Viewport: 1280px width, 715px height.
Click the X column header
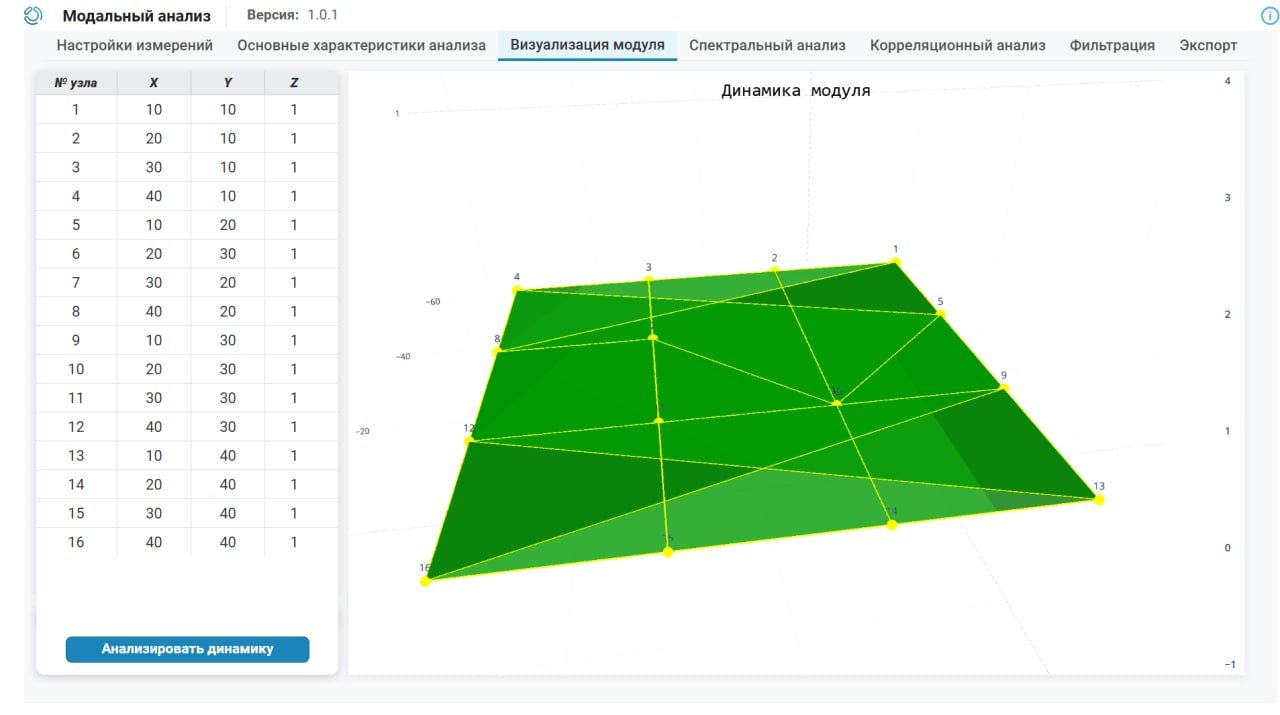(x=153, y=83)
